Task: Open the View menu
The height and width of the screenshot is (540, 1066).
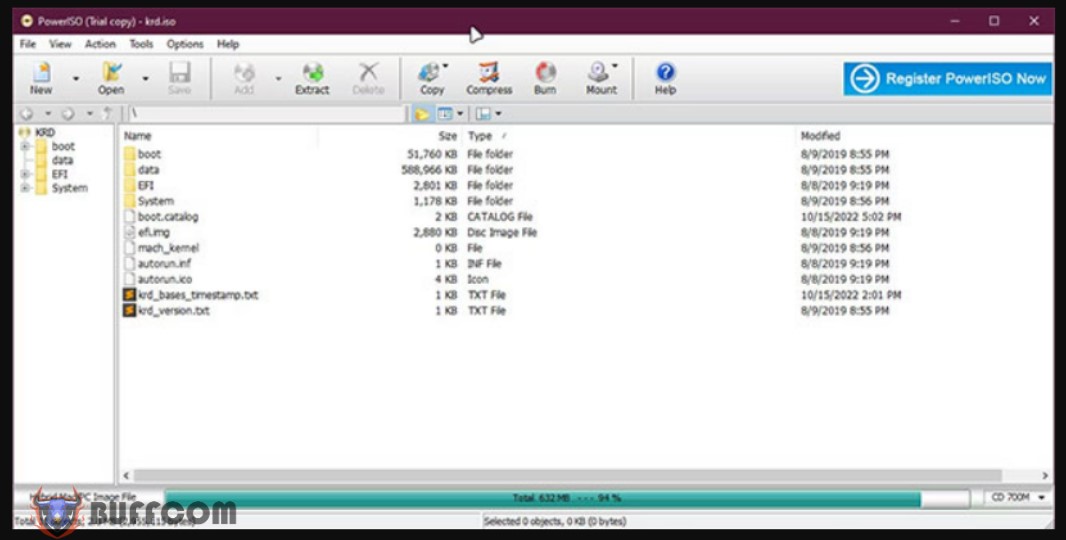Action: [x=60, y=44]
